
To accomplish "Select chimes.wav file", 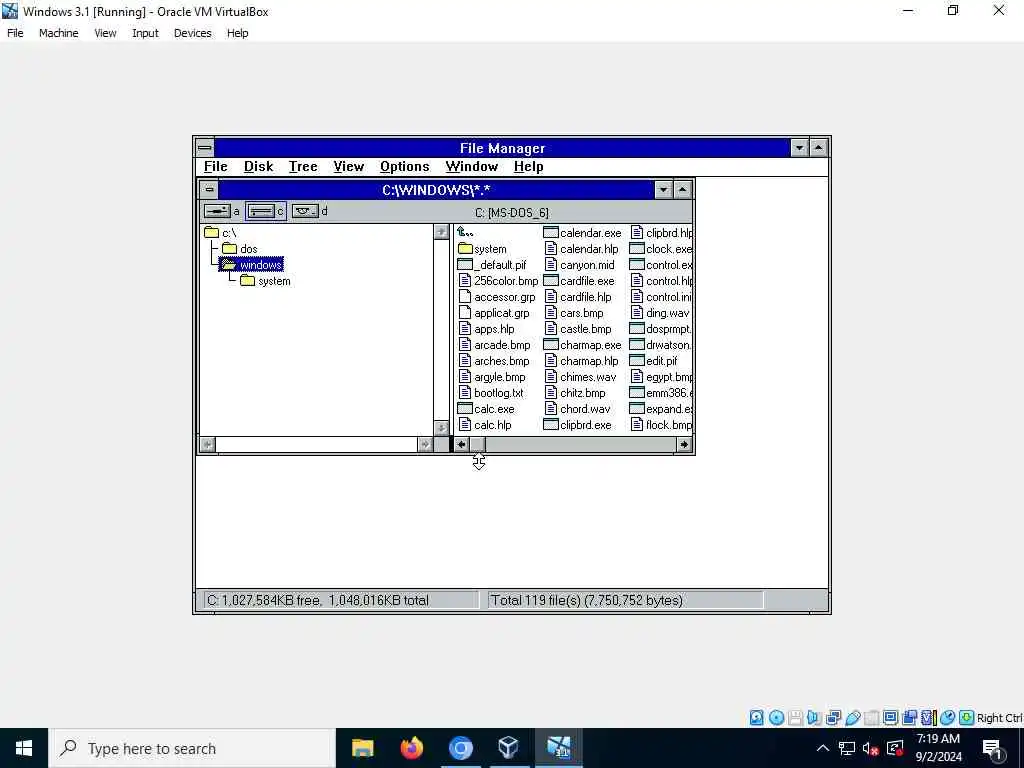I will point(580,377).
